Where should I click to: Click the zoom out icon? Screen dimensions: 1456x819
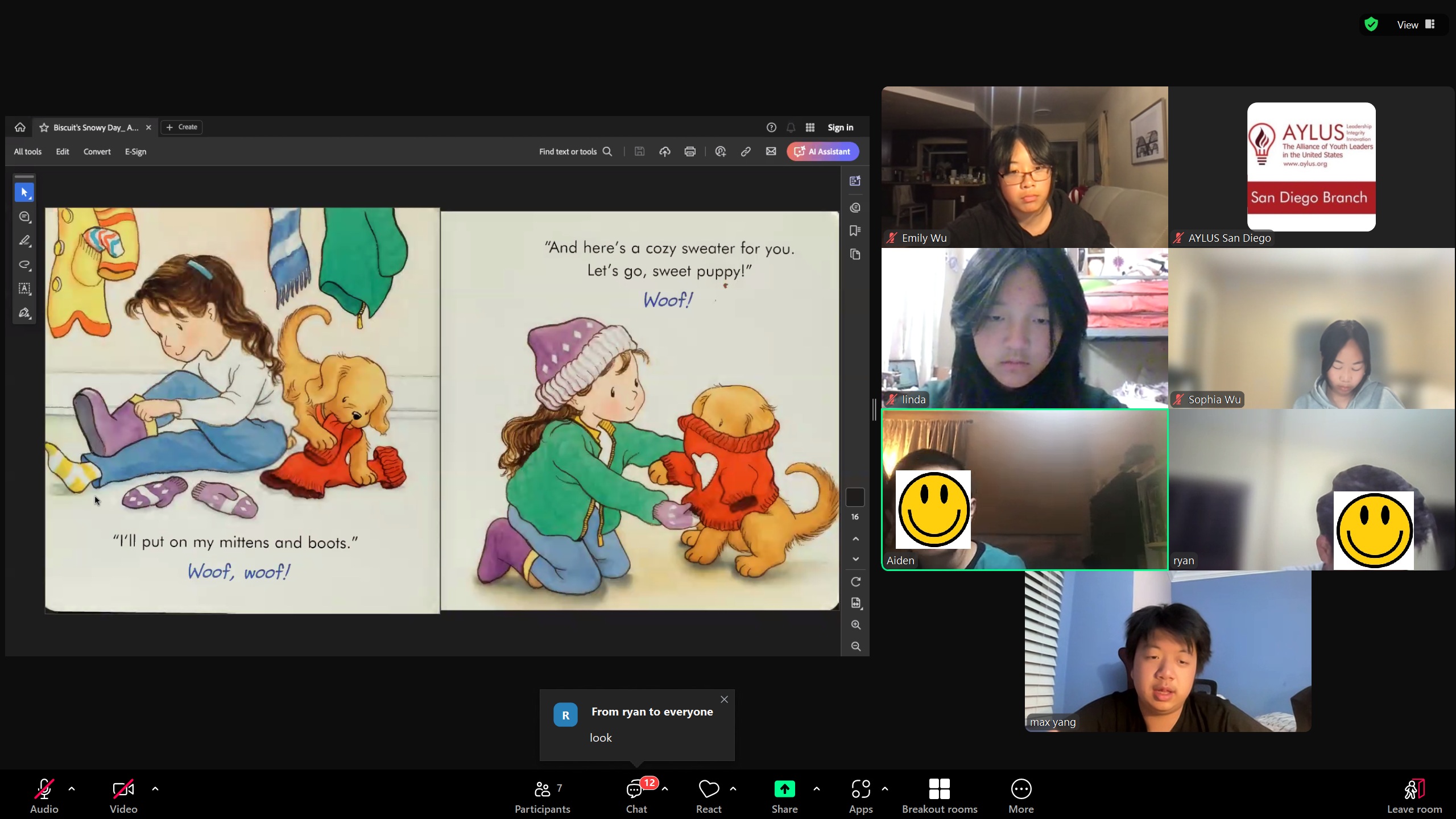point(855,646)
